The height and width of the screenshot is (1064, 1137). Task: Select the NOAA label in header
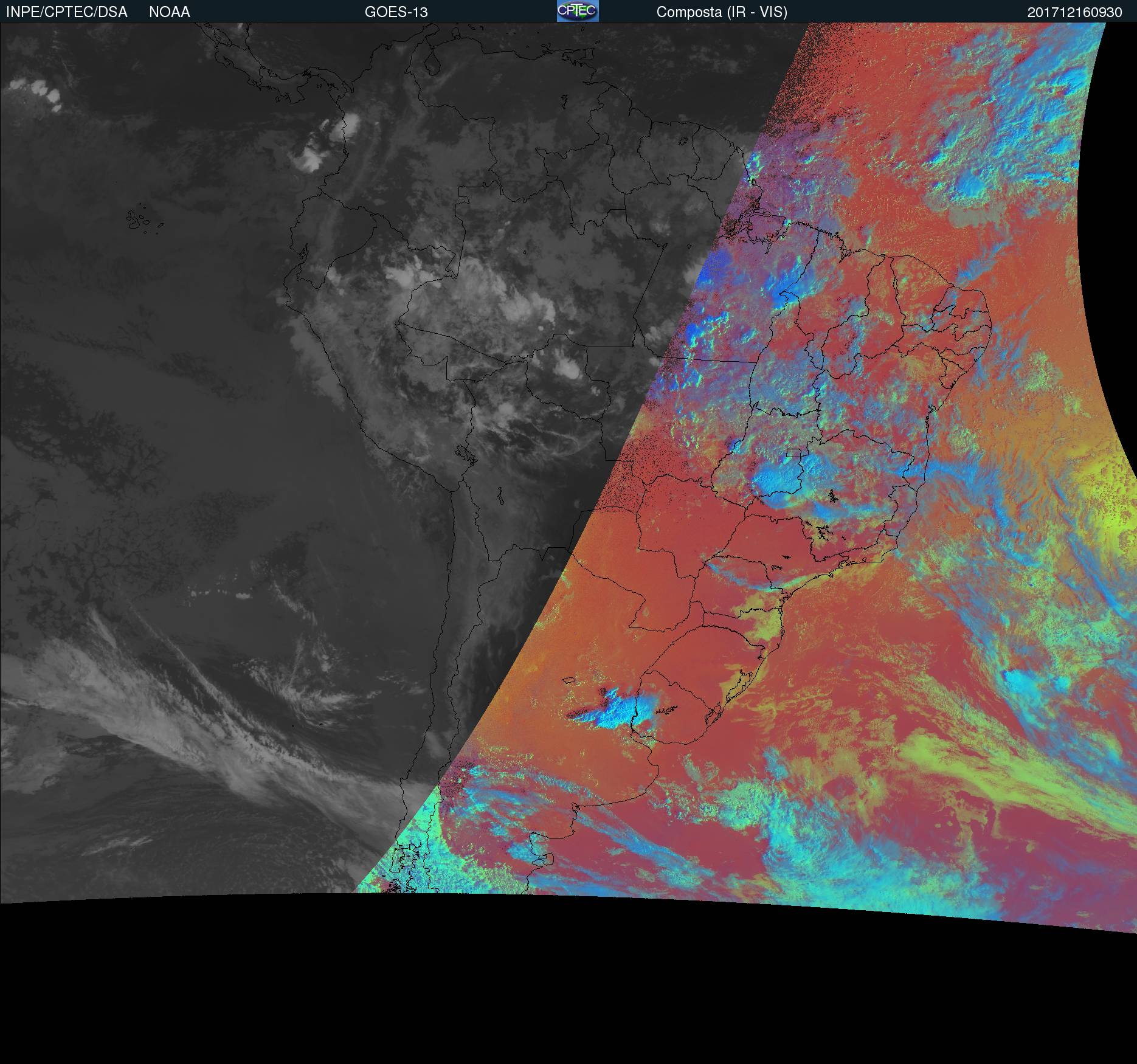point(170,12)
